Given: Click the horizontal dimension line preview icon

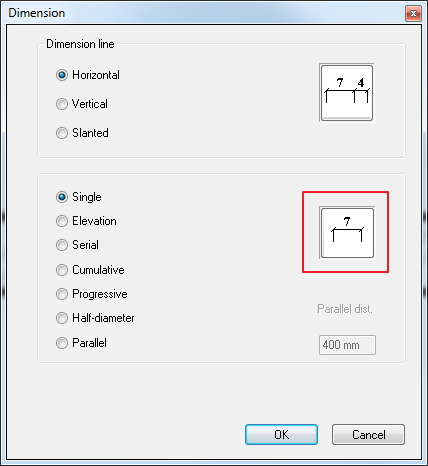Looking at the screenshot, I should pyautogui.click(x=346, y=93).
